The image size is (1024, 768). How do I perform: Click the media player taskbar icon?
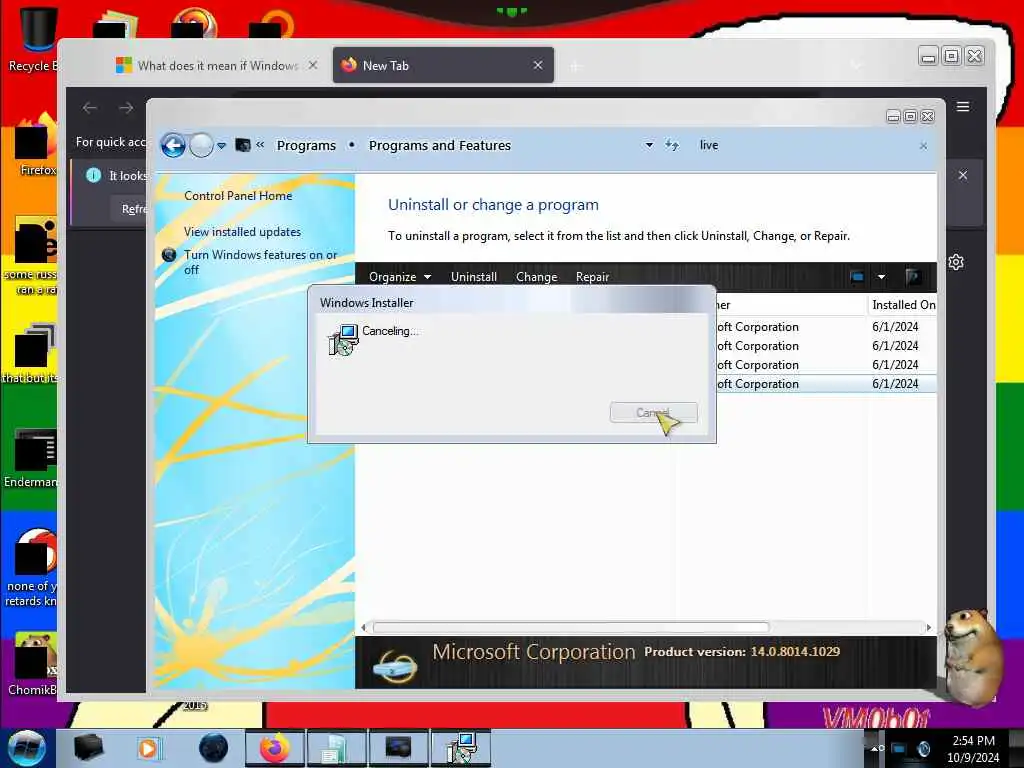(148, 748)
